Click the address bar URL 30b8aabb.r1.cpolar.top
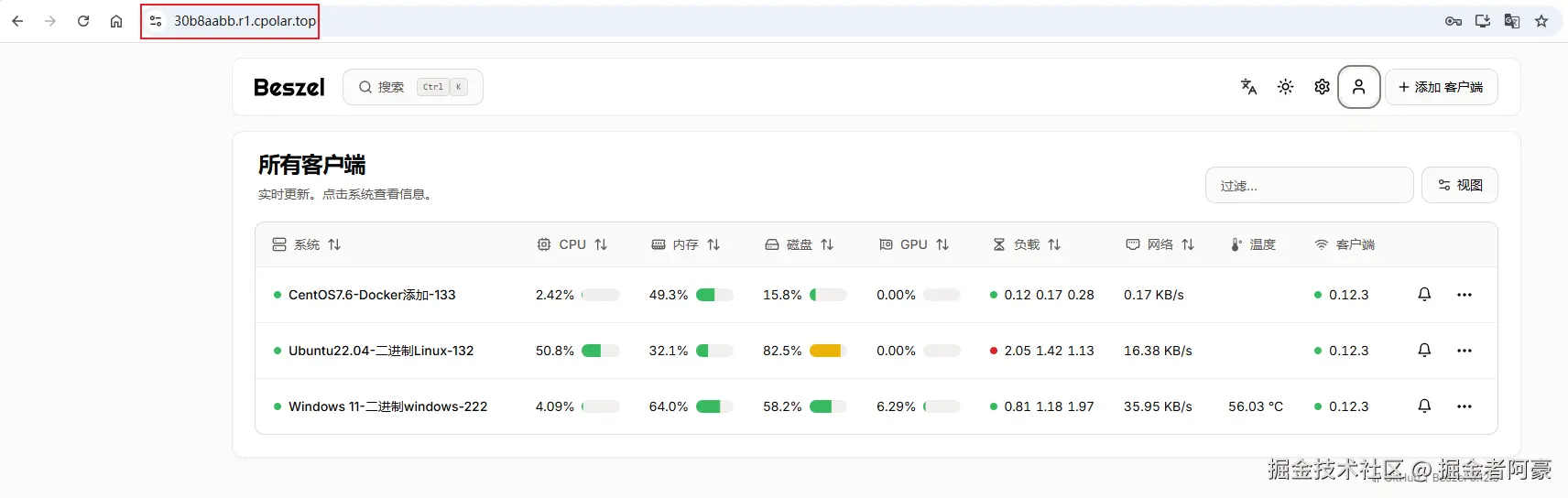This screenshot has width=1568, height=498. [245, 21]
